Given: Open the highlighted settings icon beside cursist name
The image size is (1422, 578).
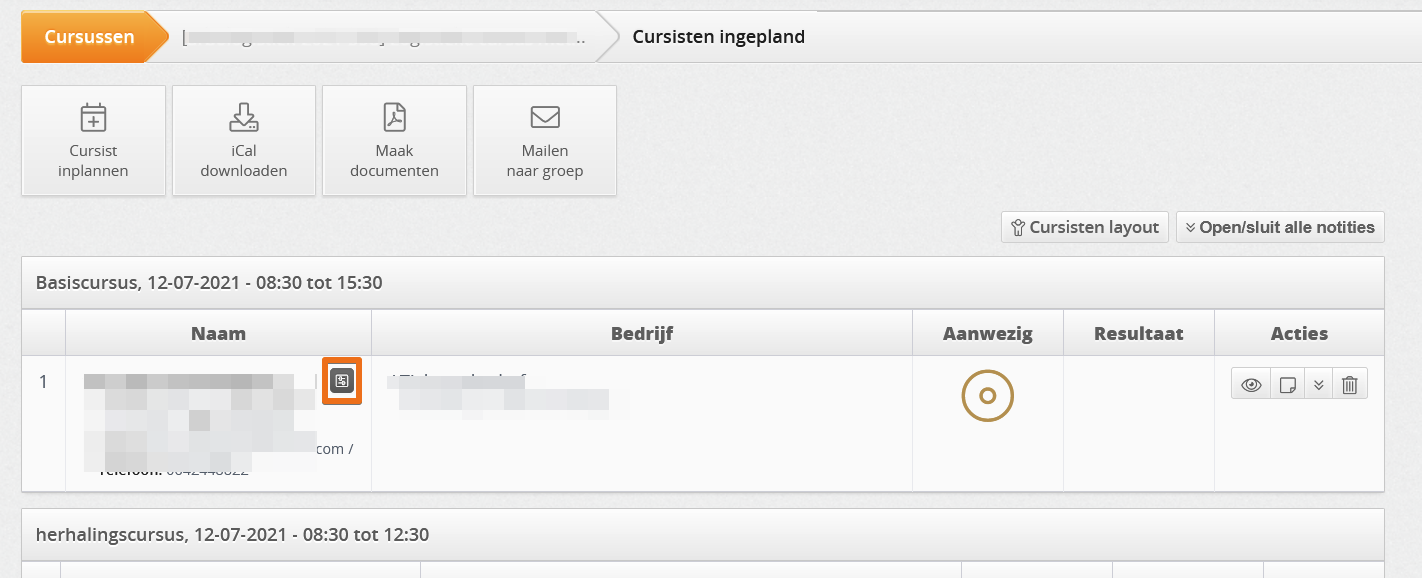Looking at the screenshot, I should 342,380.
